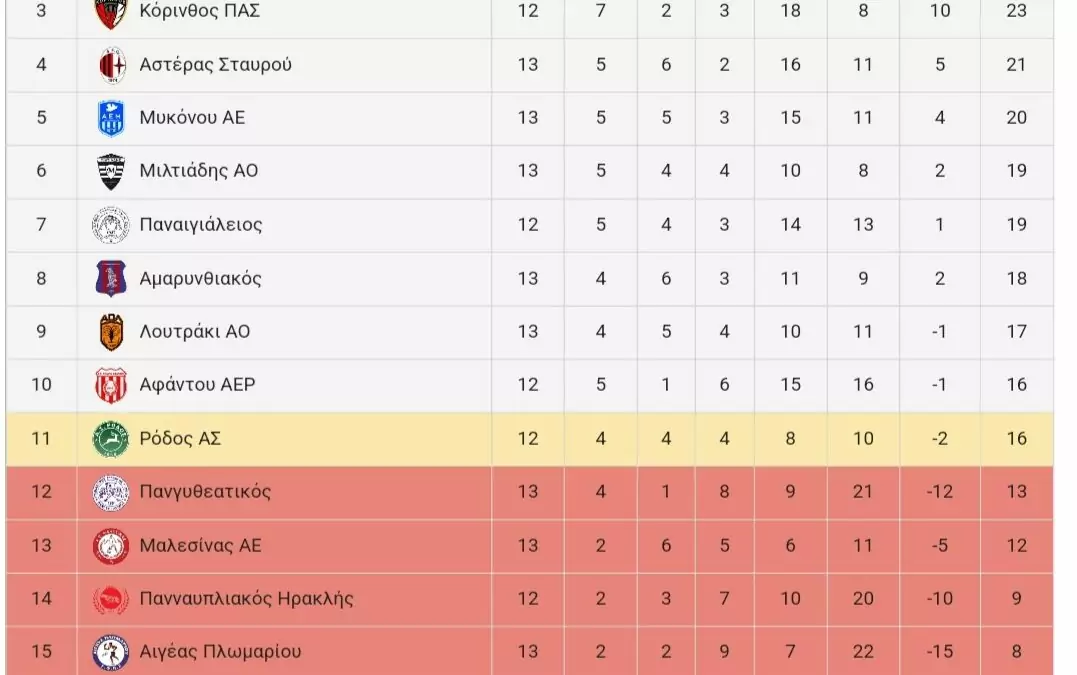Select the Παγγυθεατικός round logo
The width and height of the screenshot is (1077, 675).
(x=111, y=492)
